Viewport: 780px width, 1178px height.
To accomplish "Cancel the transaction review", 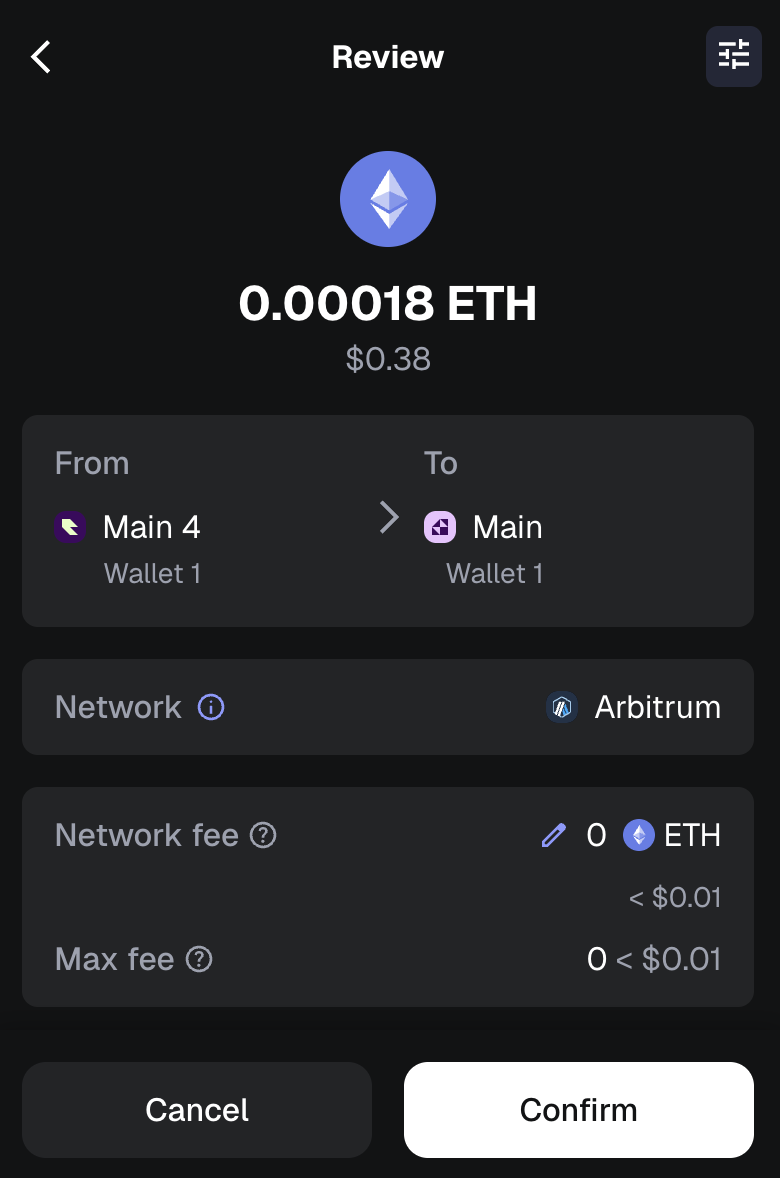I will point(197,1109).
